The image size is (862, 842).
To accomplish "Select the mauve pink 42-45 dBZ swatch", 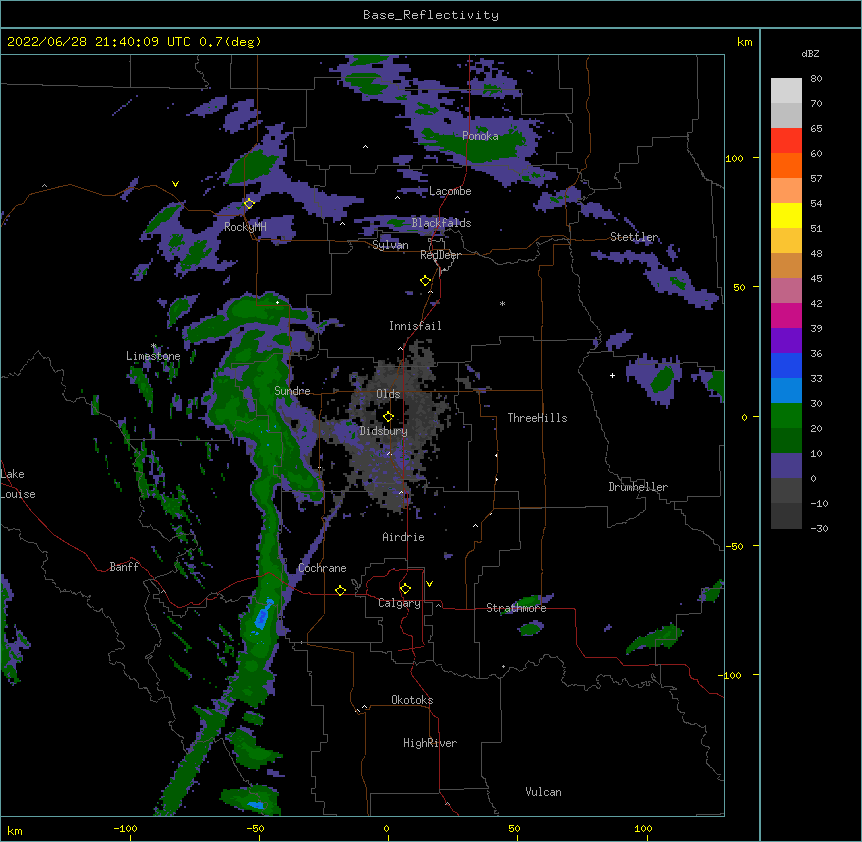I will 786,291.
